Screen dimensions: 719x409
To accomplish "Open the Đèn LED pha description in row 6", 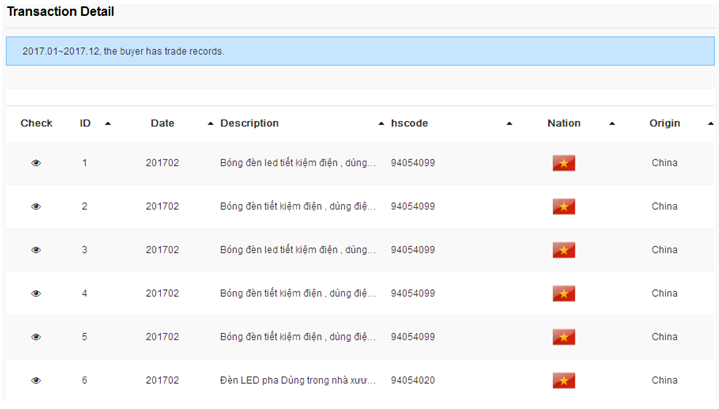I will [297, 381].
